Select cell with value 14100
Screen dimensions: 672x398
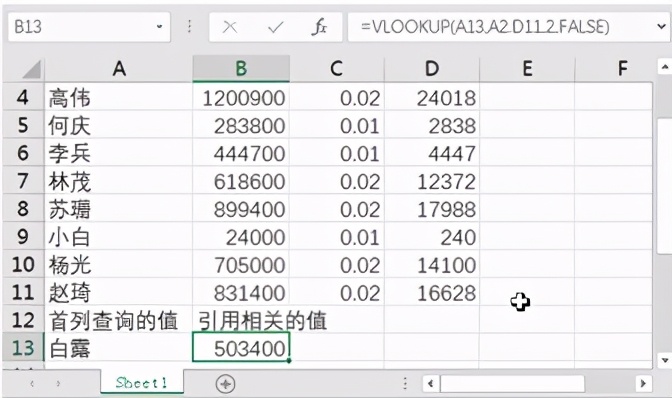(x=432, y=264)
